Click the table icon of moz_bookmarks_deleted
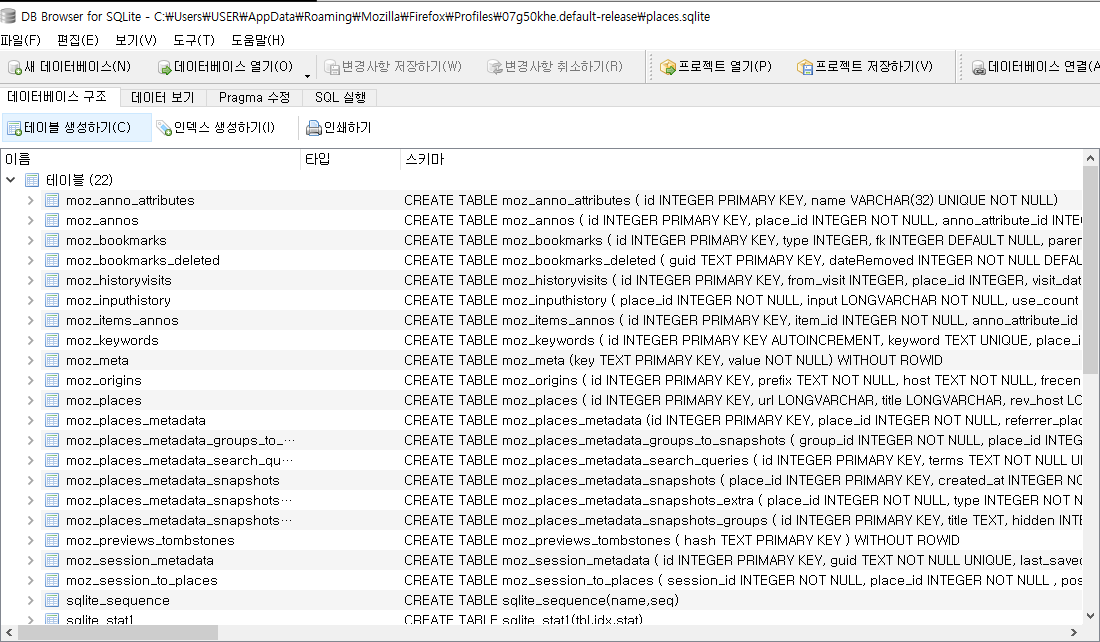The width and height of the screenshot is (1100, 642). (52, 260)
